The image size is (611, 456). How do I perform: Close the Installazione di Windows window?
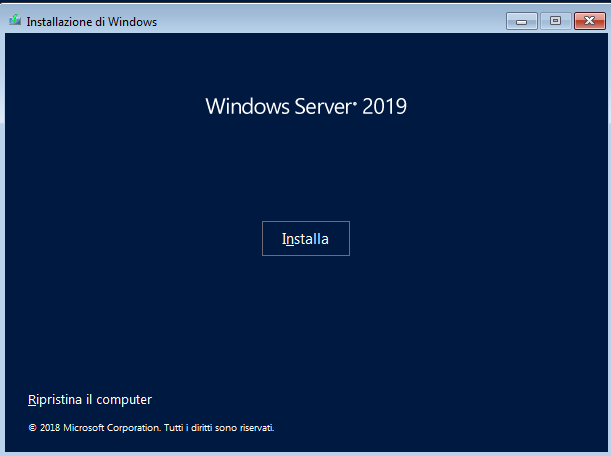[590, 21]
